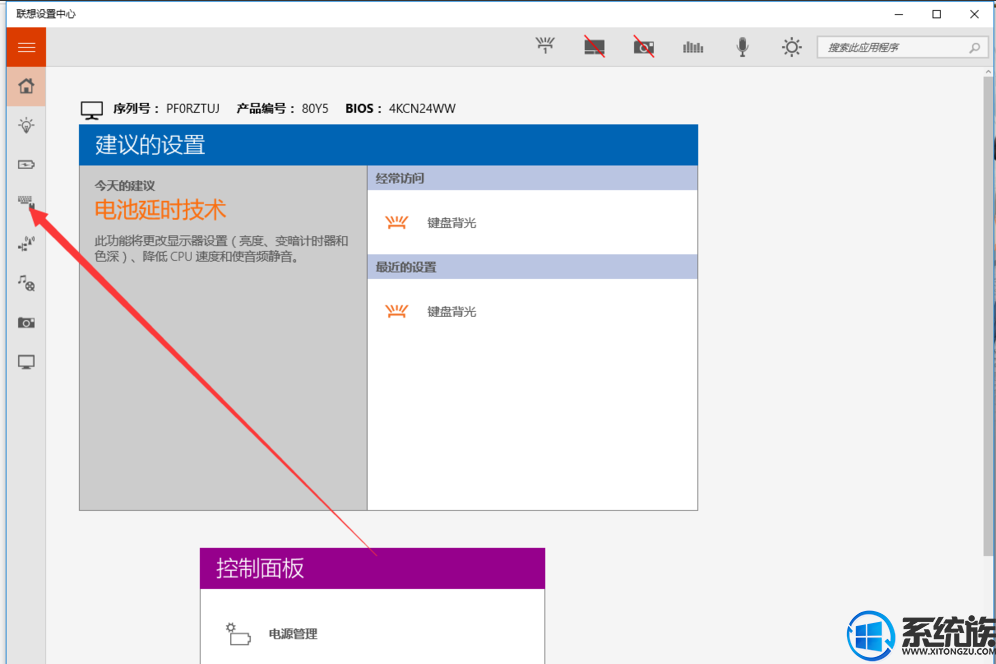The width and height of the screenshot is (996, 664).
Task: Open the audio equalizer toolbar icon
Action: coord(693,47)
